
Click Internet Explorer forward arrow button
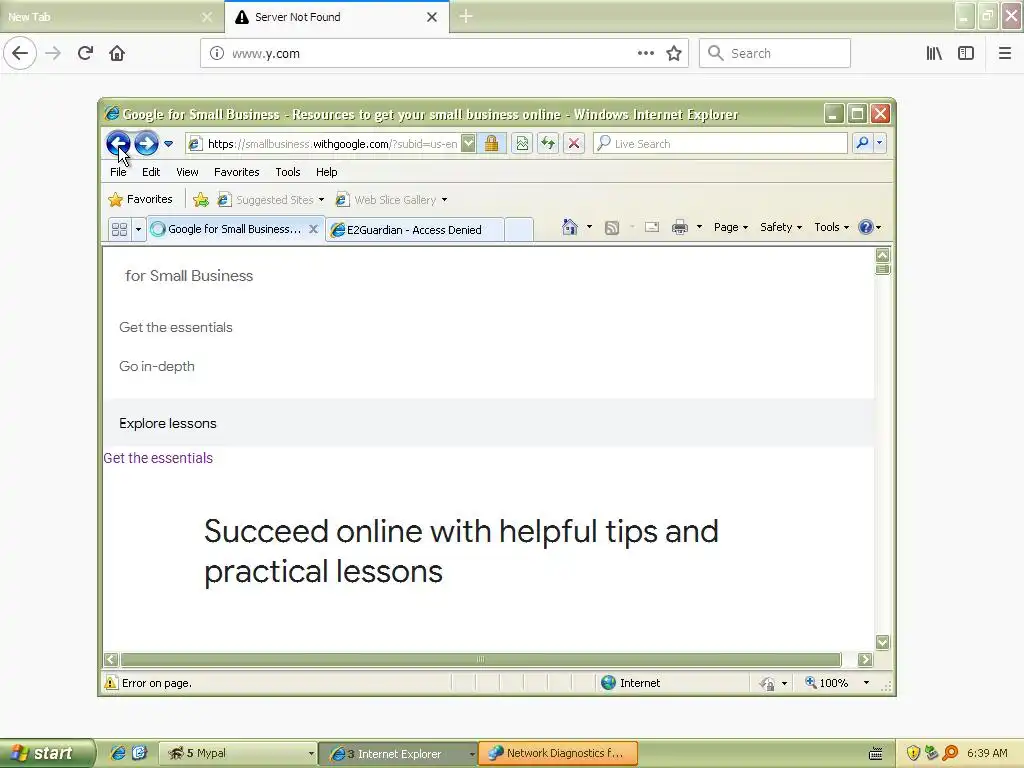tap(146, 143)
